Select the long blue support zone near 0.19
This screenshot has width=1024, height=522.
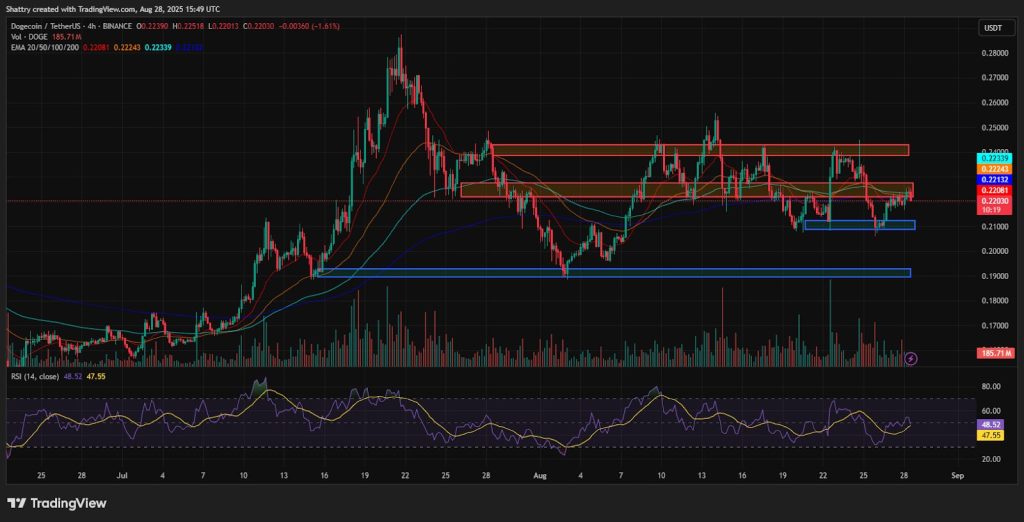[614, 272]
